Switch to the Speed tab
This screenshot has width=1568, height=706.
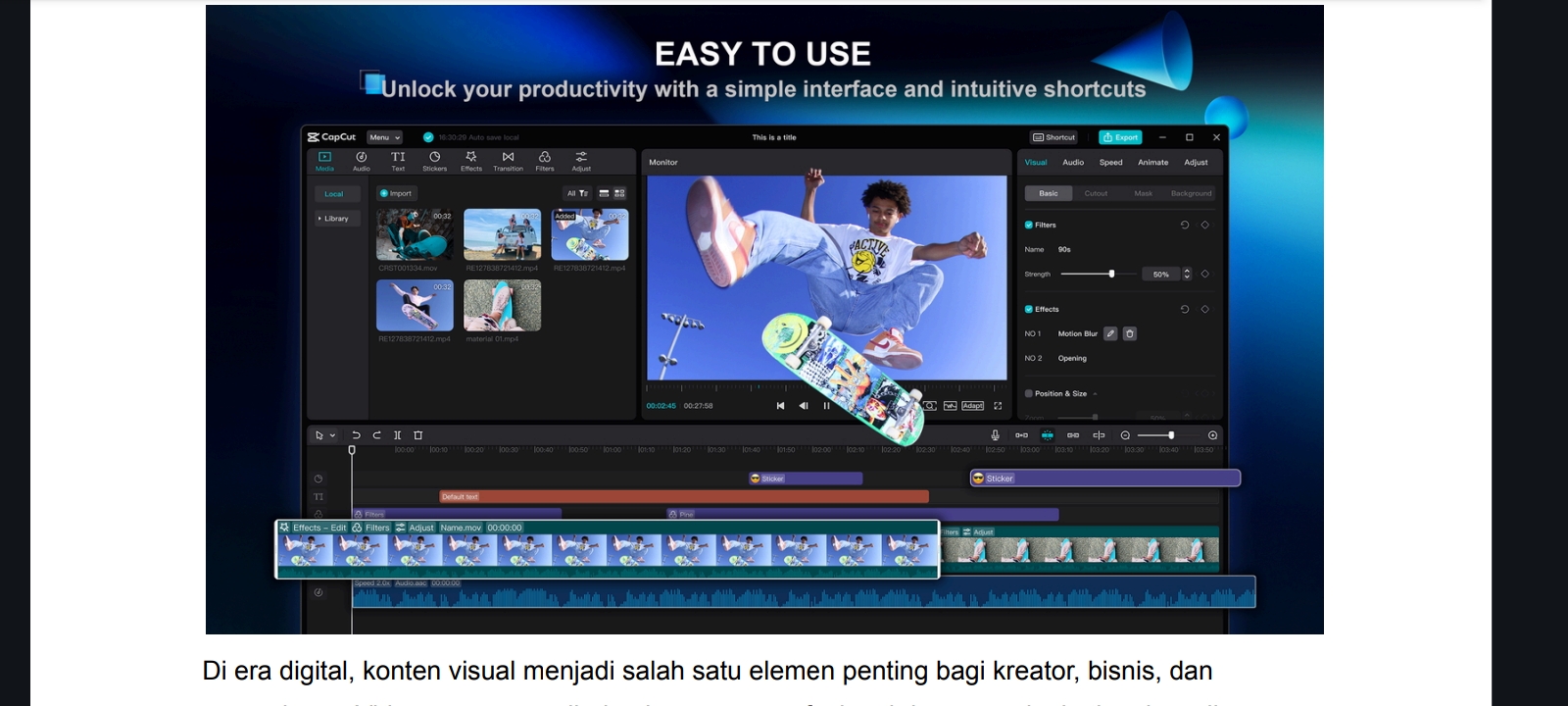tap(1110, 163)
